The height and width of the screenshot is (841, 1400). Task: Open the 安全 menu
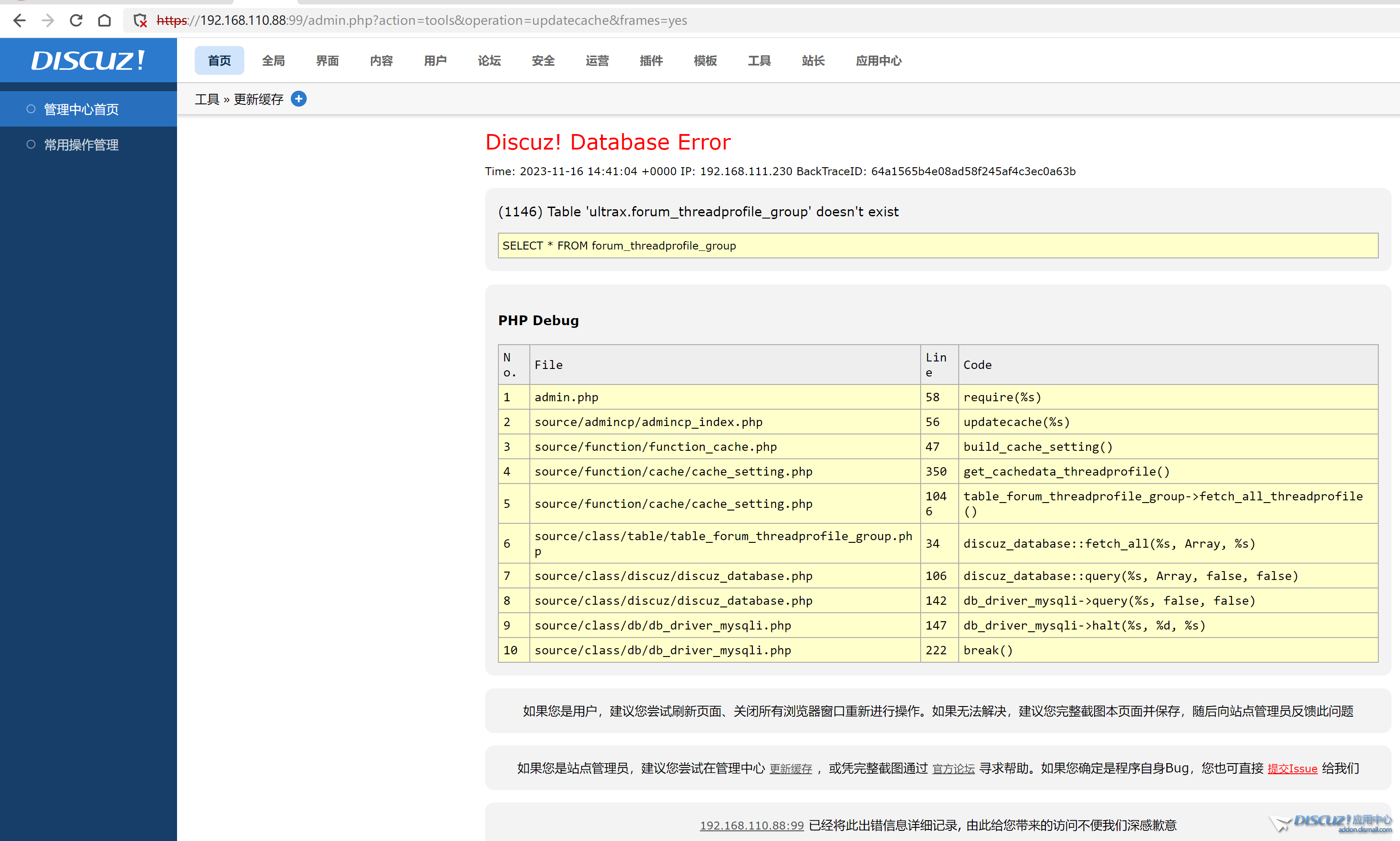tap(543, 61)
